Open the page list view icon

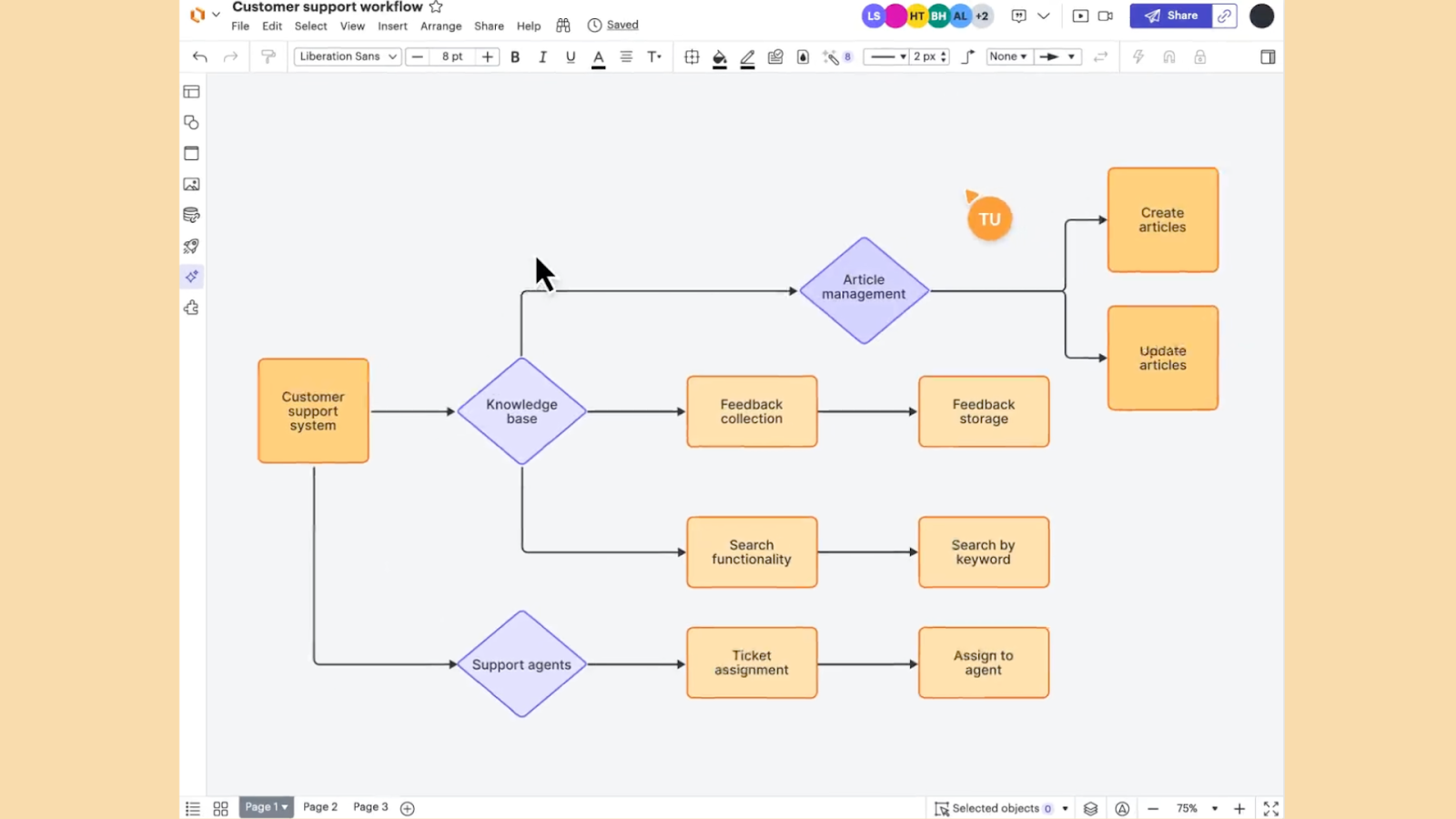[193, 808]
